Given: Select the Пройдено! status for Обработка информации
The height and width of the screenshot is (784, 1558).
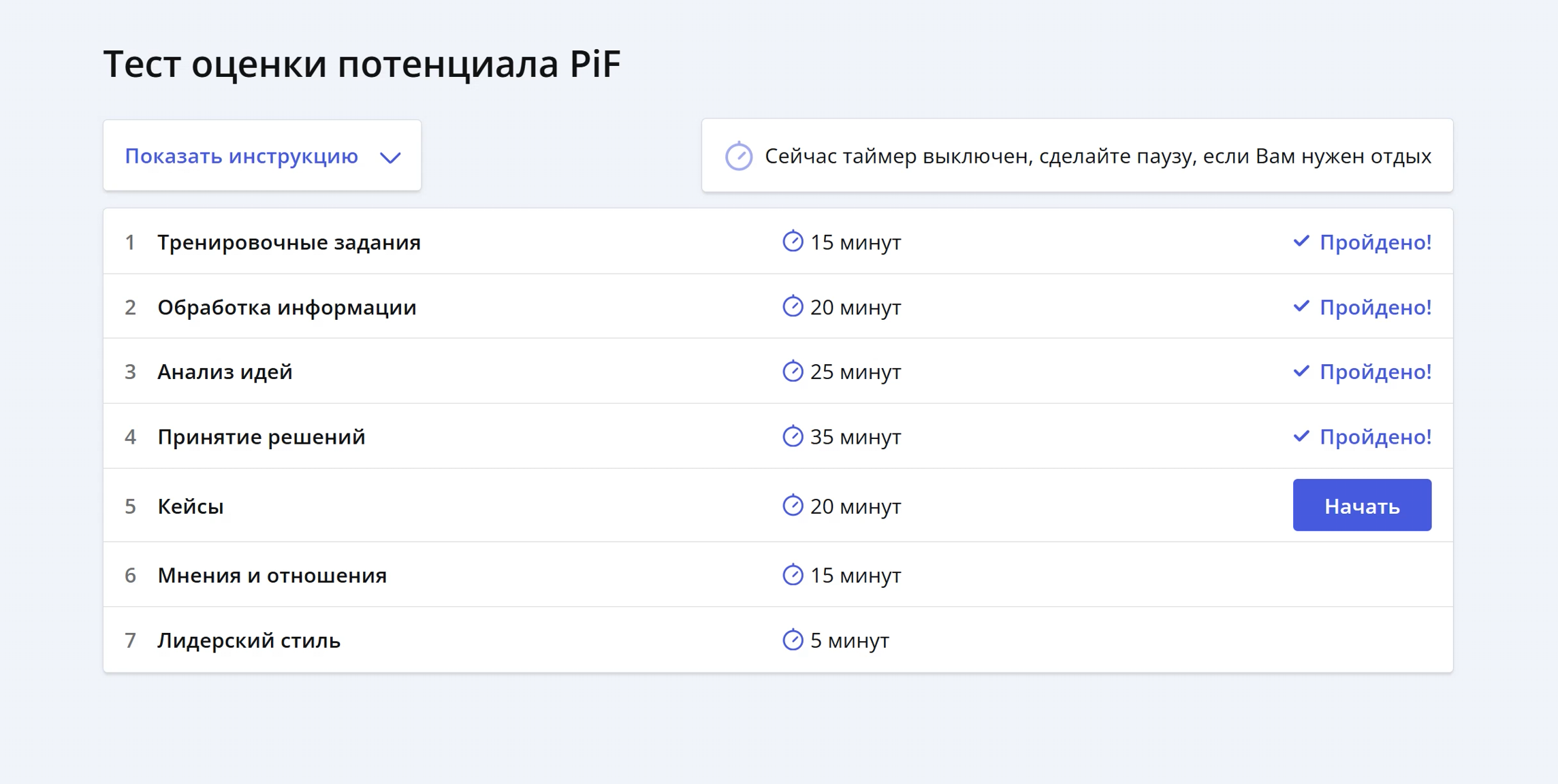Looking at the screenshot, I should 1376,307.
